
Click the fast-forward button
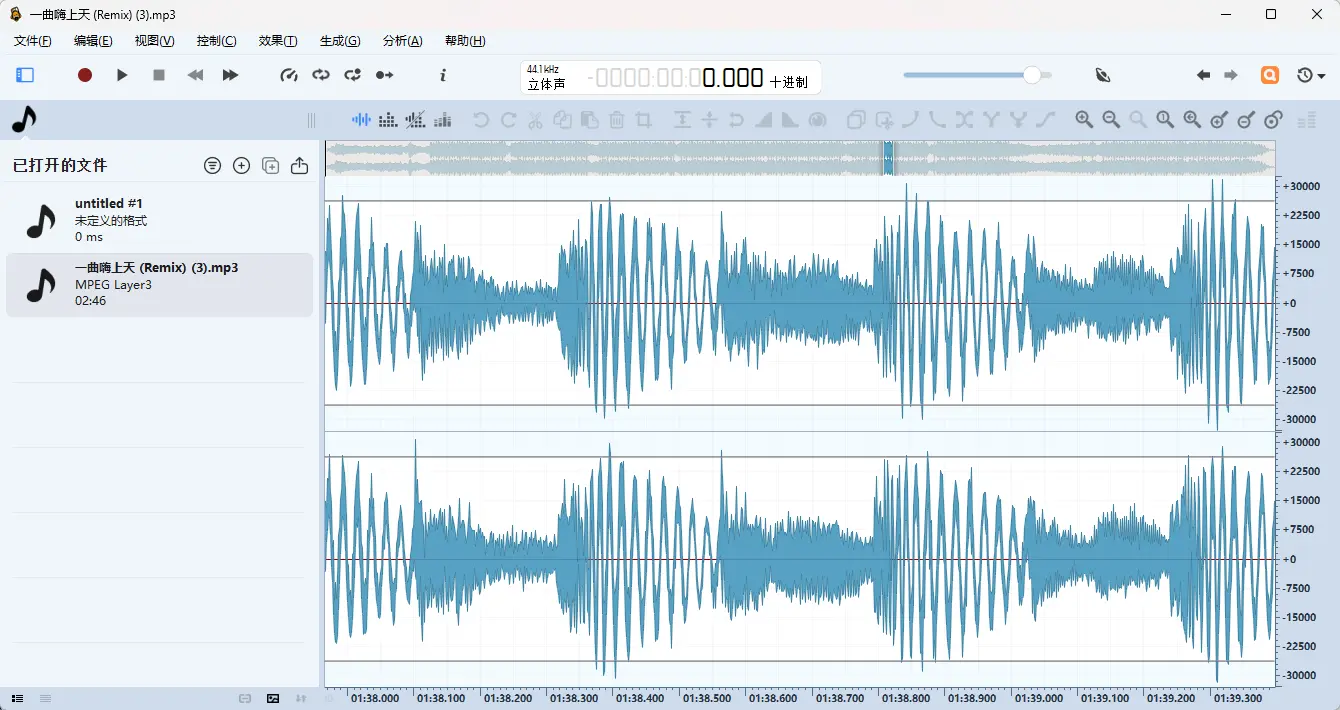(x=230, y=75)
